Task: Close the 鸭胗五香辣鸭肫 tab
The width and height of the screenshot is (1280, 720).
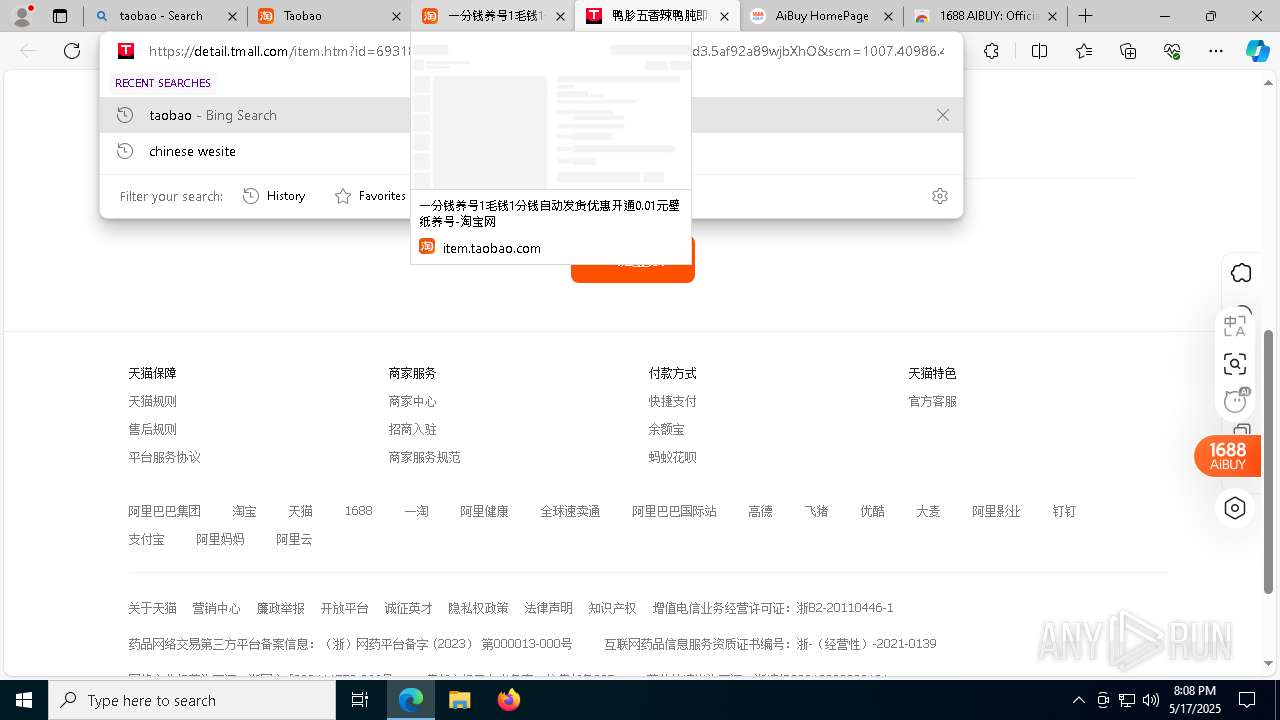Action: coord(724,16)
